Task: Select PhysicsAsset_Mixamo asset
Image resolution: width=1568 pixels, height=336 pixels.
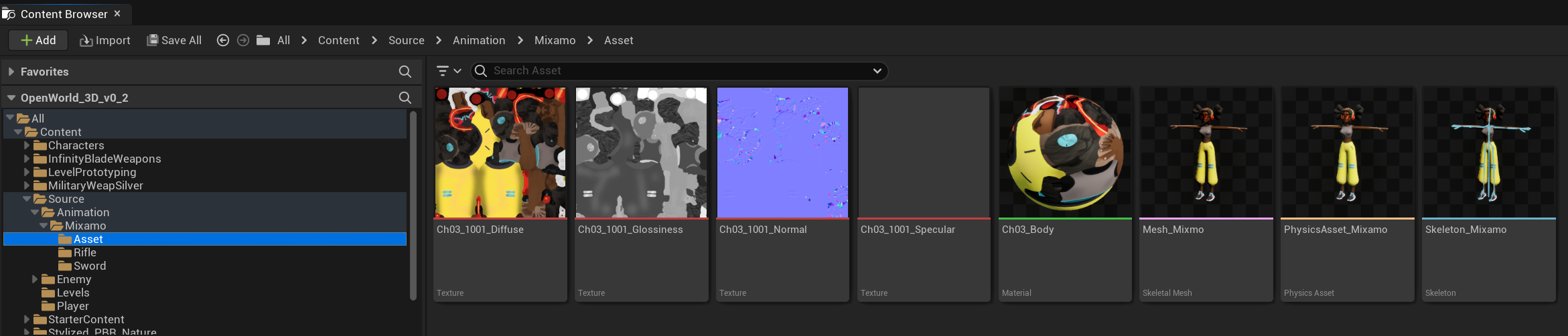Action: coord(1348,194)
